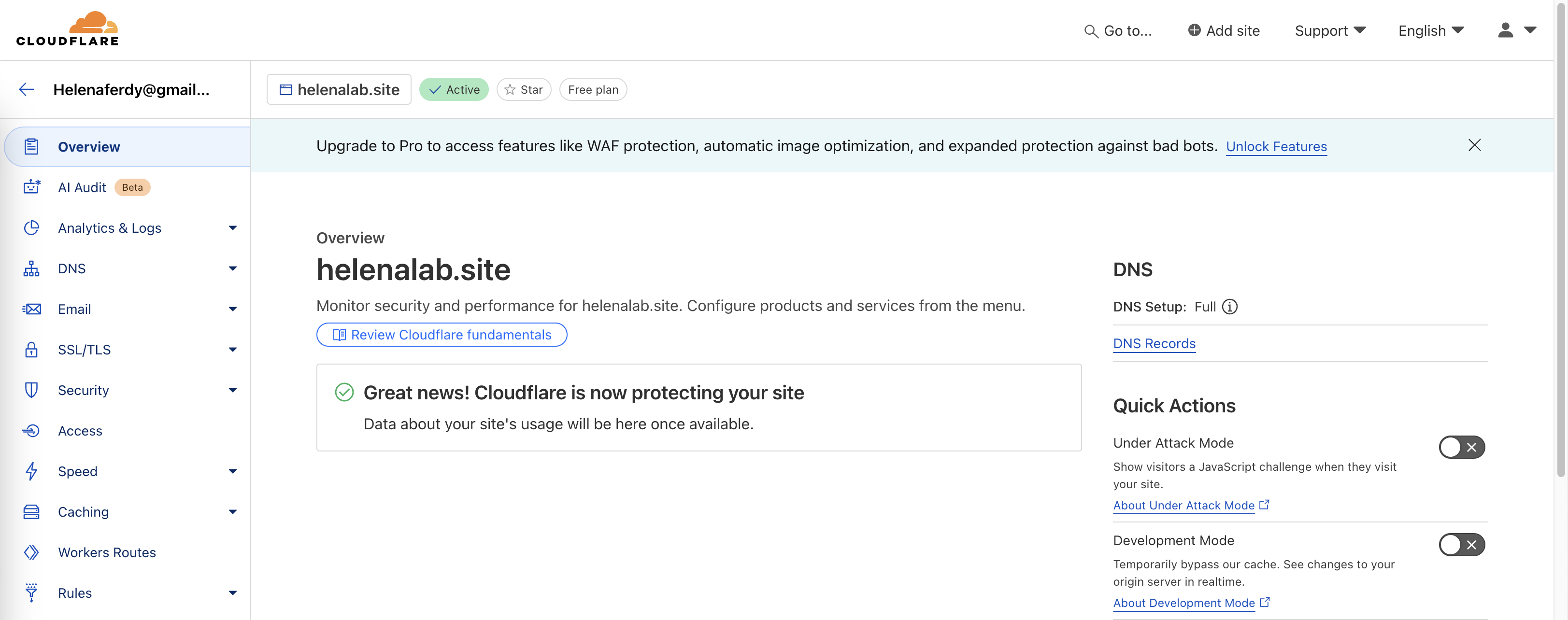Click the AI Audit robot icon
Screen dimensions: 1568x620
click(32, 187)
